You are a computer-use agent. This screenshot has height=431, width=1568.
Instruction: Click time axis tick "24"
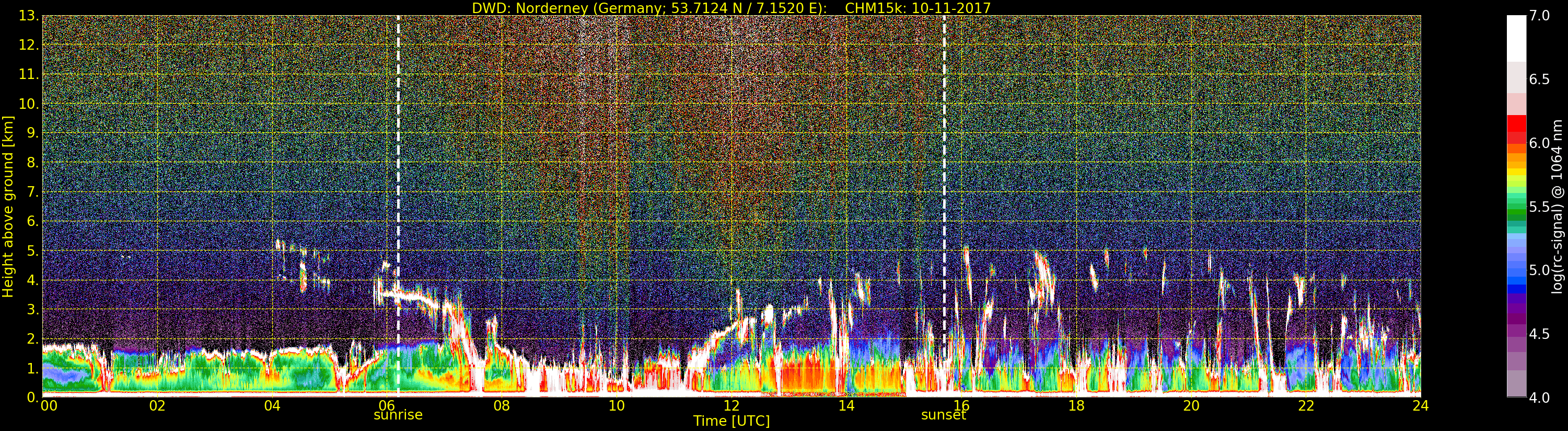[1421, 406]
